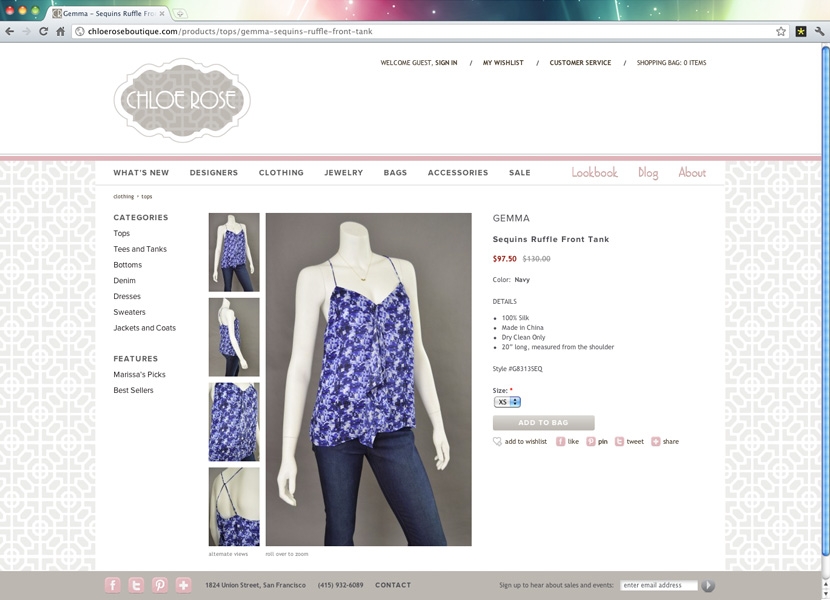Open the Bags menu
This screenshot has height=600, width=830.
[395, 173]
